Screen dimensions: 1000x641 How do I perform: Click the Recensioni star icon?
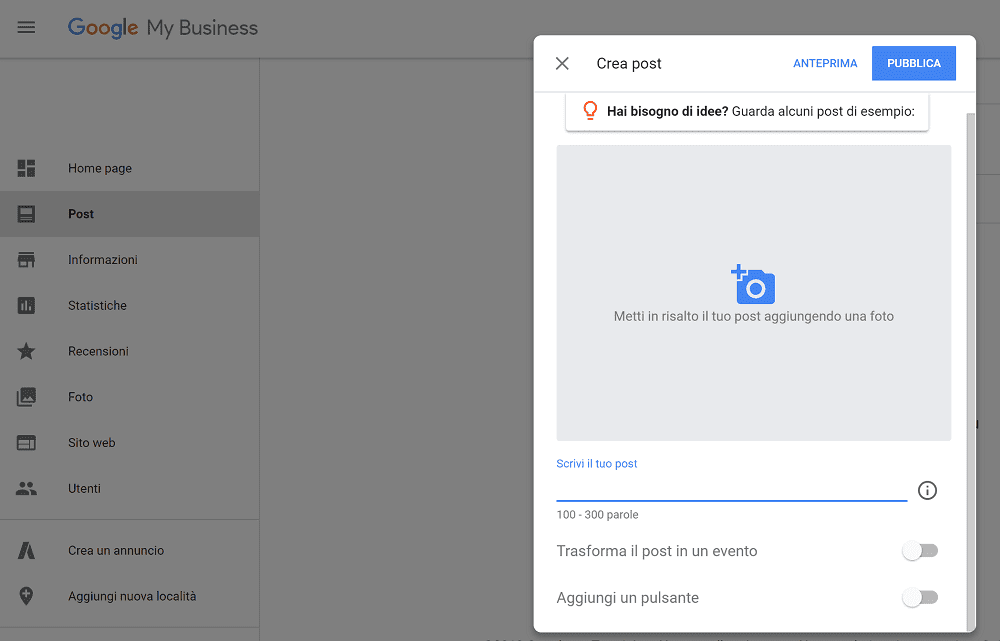26,351
